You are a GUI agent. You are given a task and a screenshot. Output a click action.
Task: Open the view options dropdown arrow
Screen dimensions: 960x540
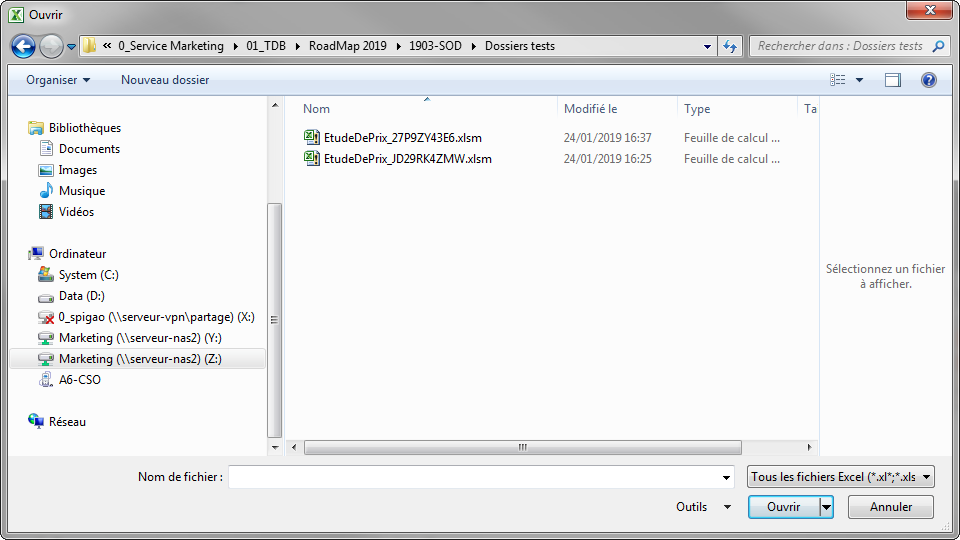[859, 80]
